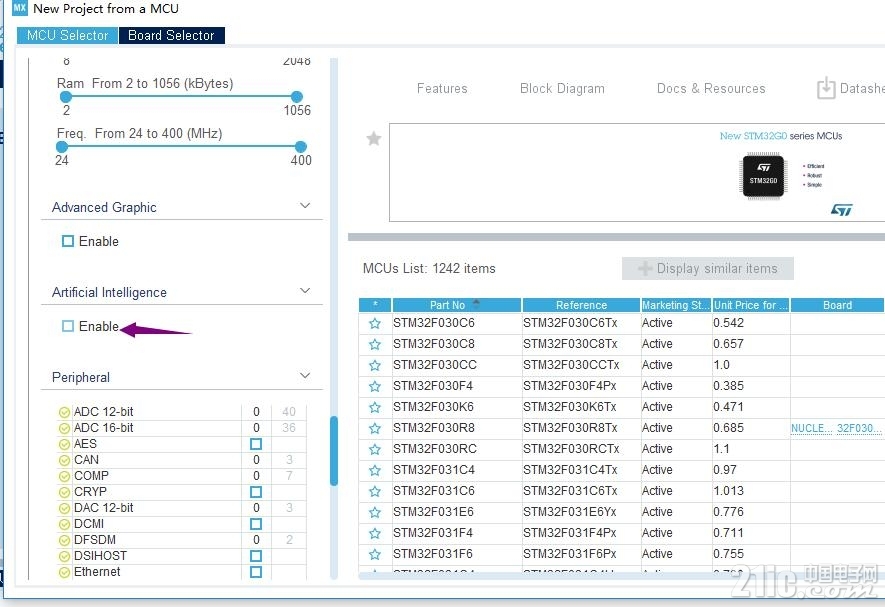Image resolution: width=885 pixels, height=607 pixels.
Task: Check the DSIHOST peripheral checkbox
Action: pos(256,556)
